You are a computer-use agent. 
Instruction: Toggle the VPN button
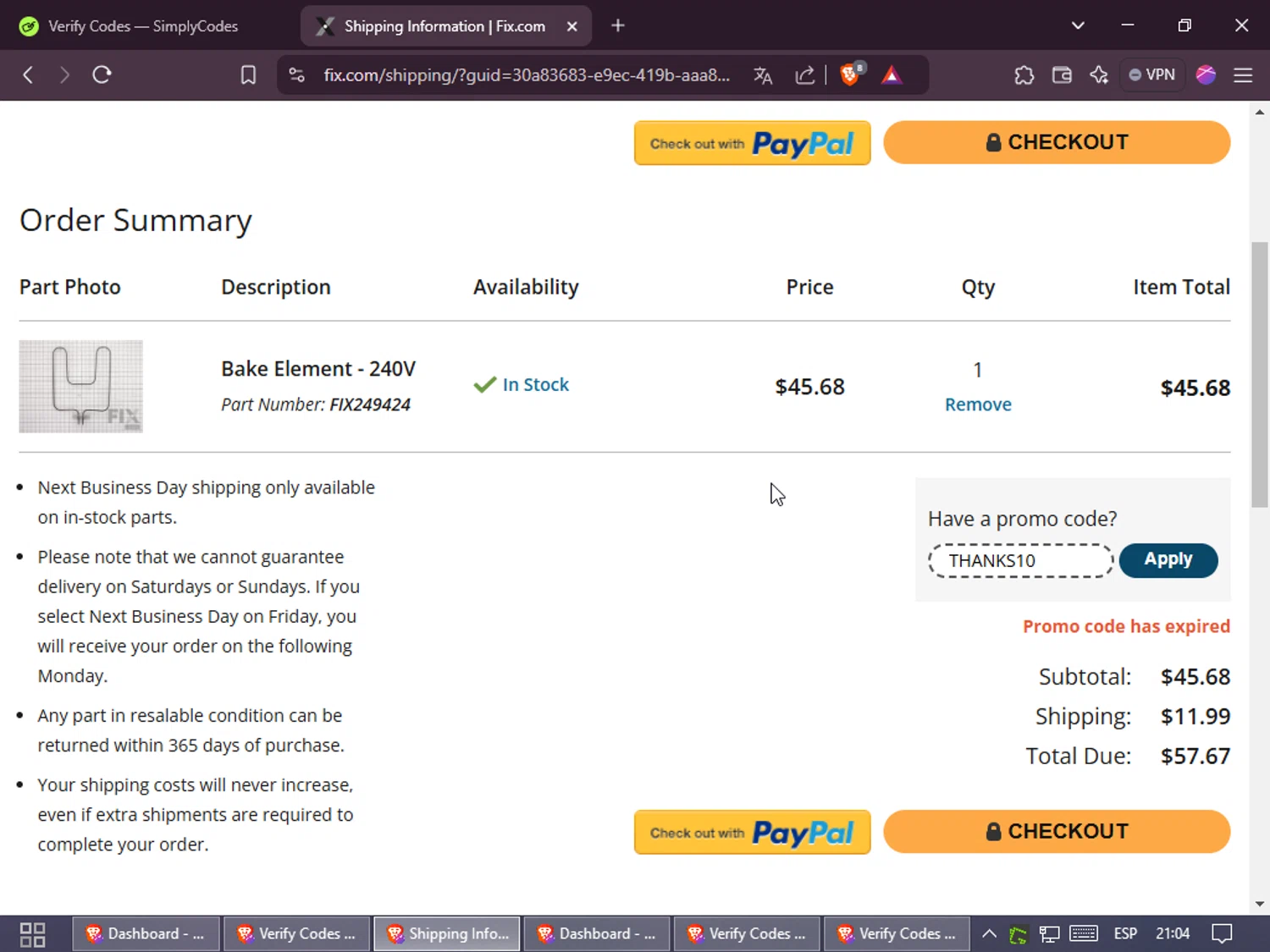tap(1152, 75)
